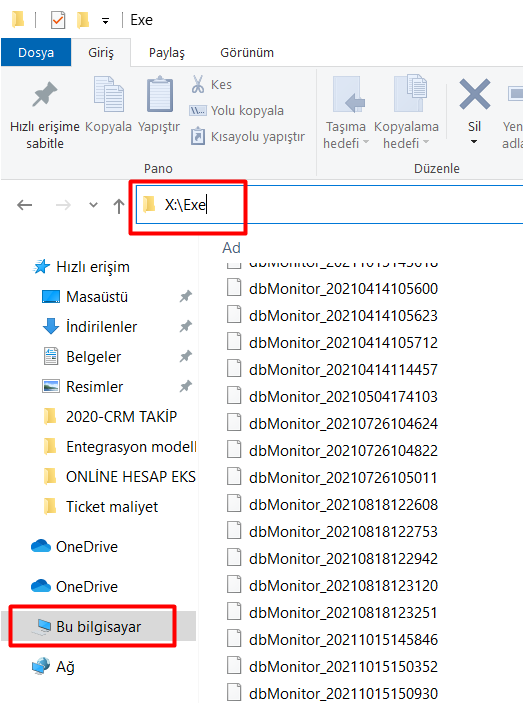This screenshot has width=523, height=703.
Task: Go forward with the right arrow
Action: [63, 205]
